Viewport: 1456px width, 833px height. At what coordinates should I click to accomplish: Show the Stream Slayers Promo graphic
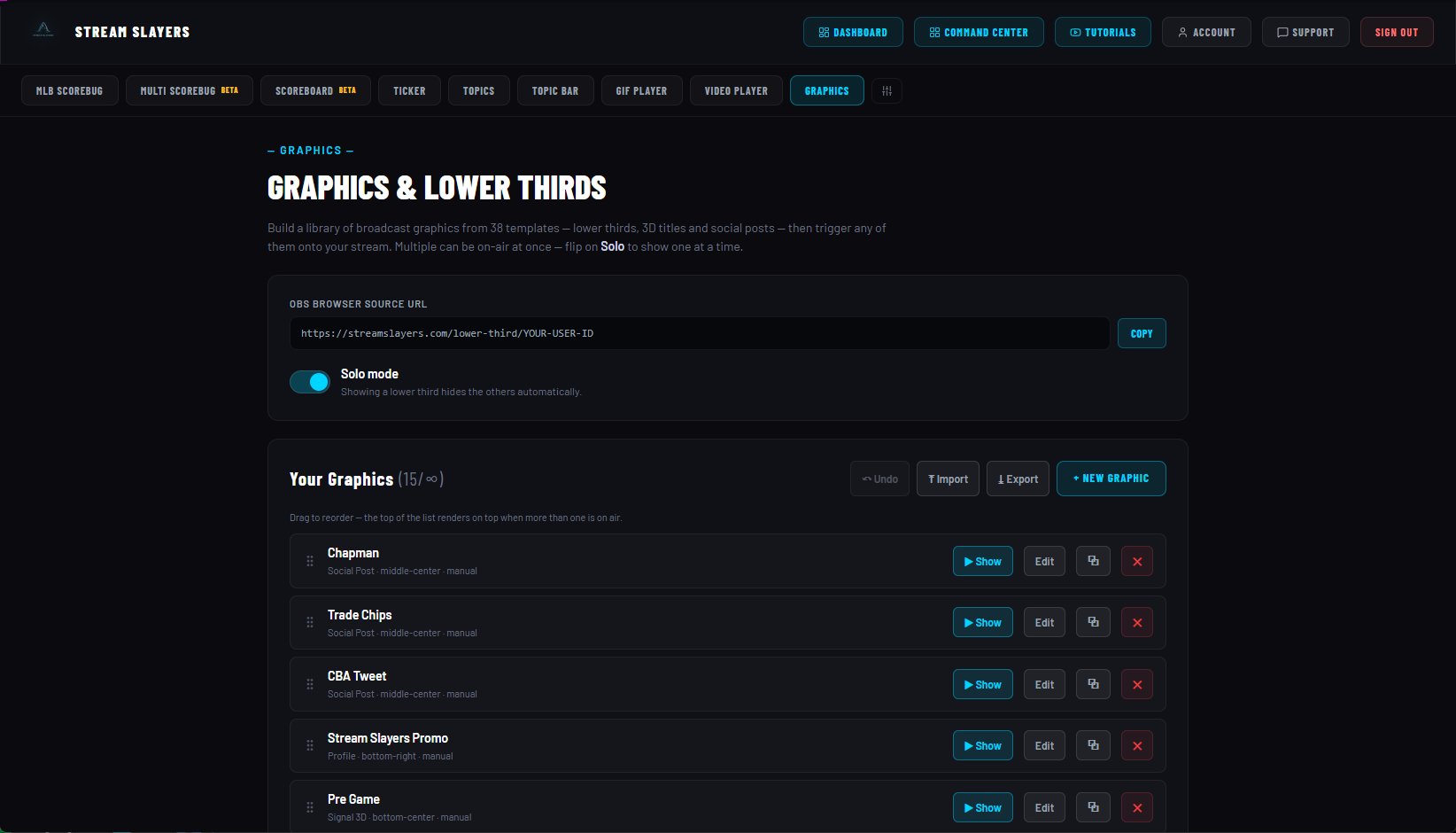[x=983, y=745]
